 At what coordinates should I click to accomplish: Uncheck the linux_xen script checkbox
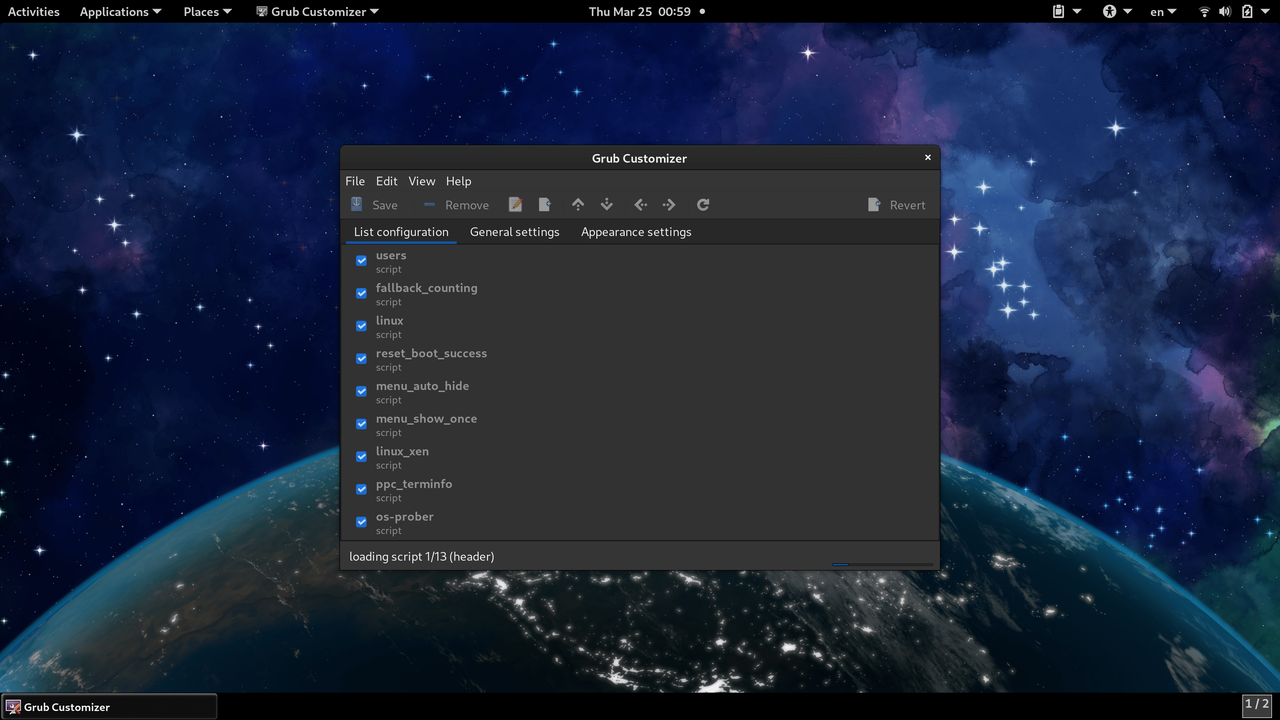click(x=362, y=456)
